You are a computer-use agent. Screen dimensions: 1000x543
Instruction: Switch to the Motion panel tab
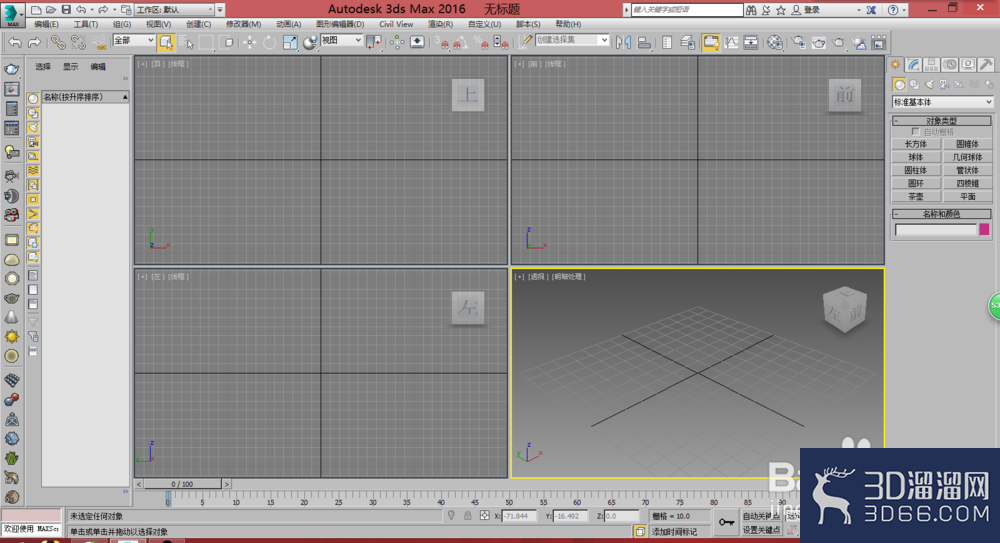pos(950,65)
